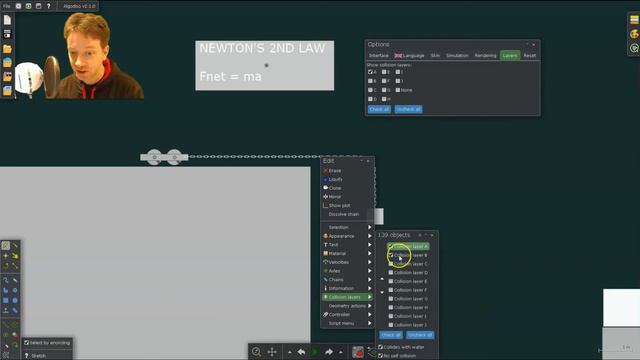
Task: Undo the last action
Action: pos(302,351)
